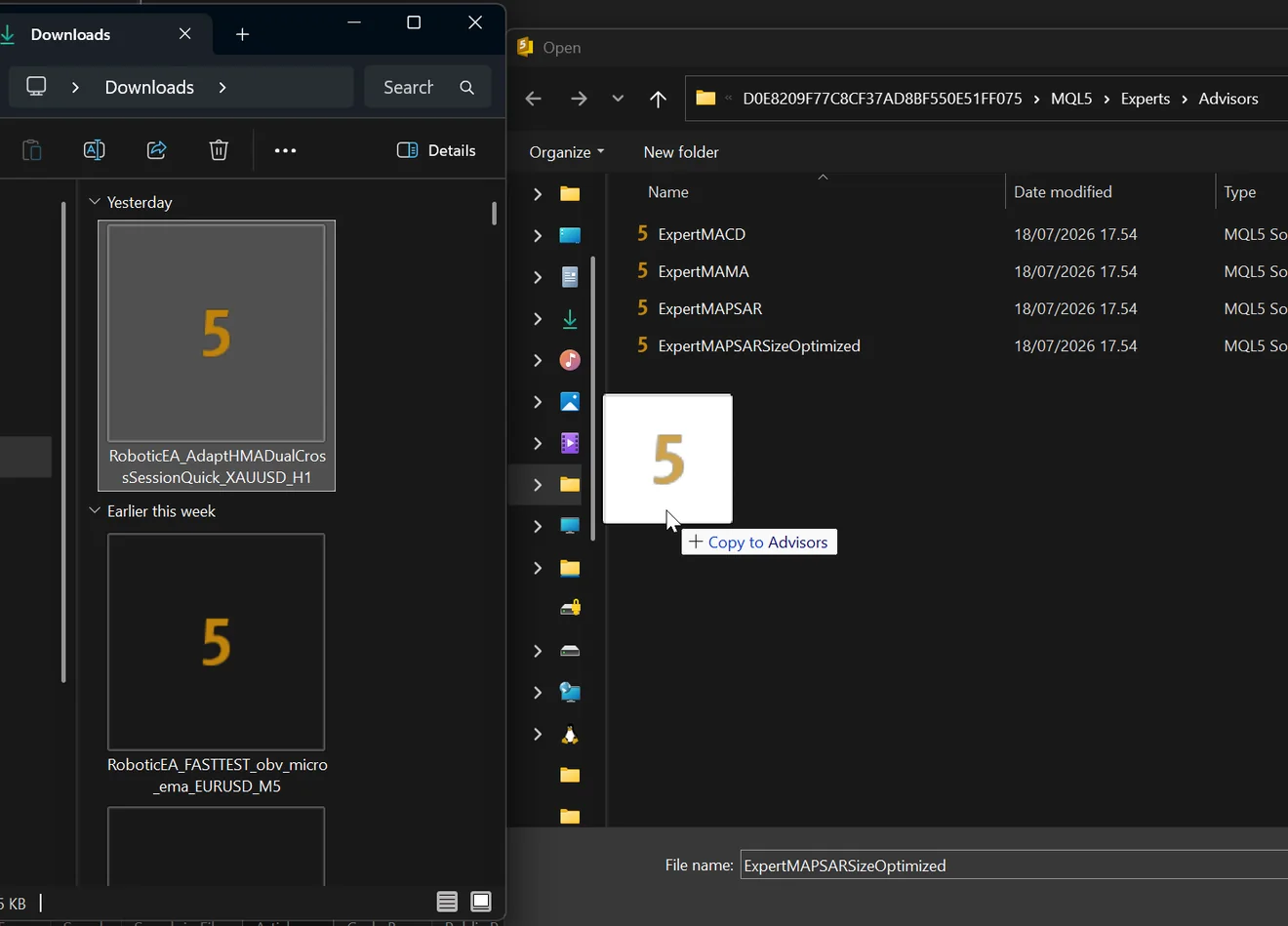Select the ExpertMACD file
Viewport: 1288px width, 926px height.
(702, 234)
